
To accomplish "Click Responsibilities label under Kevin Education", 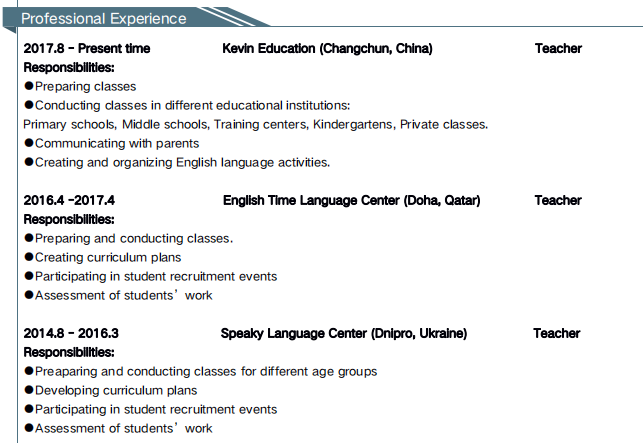I will (69, 68).
